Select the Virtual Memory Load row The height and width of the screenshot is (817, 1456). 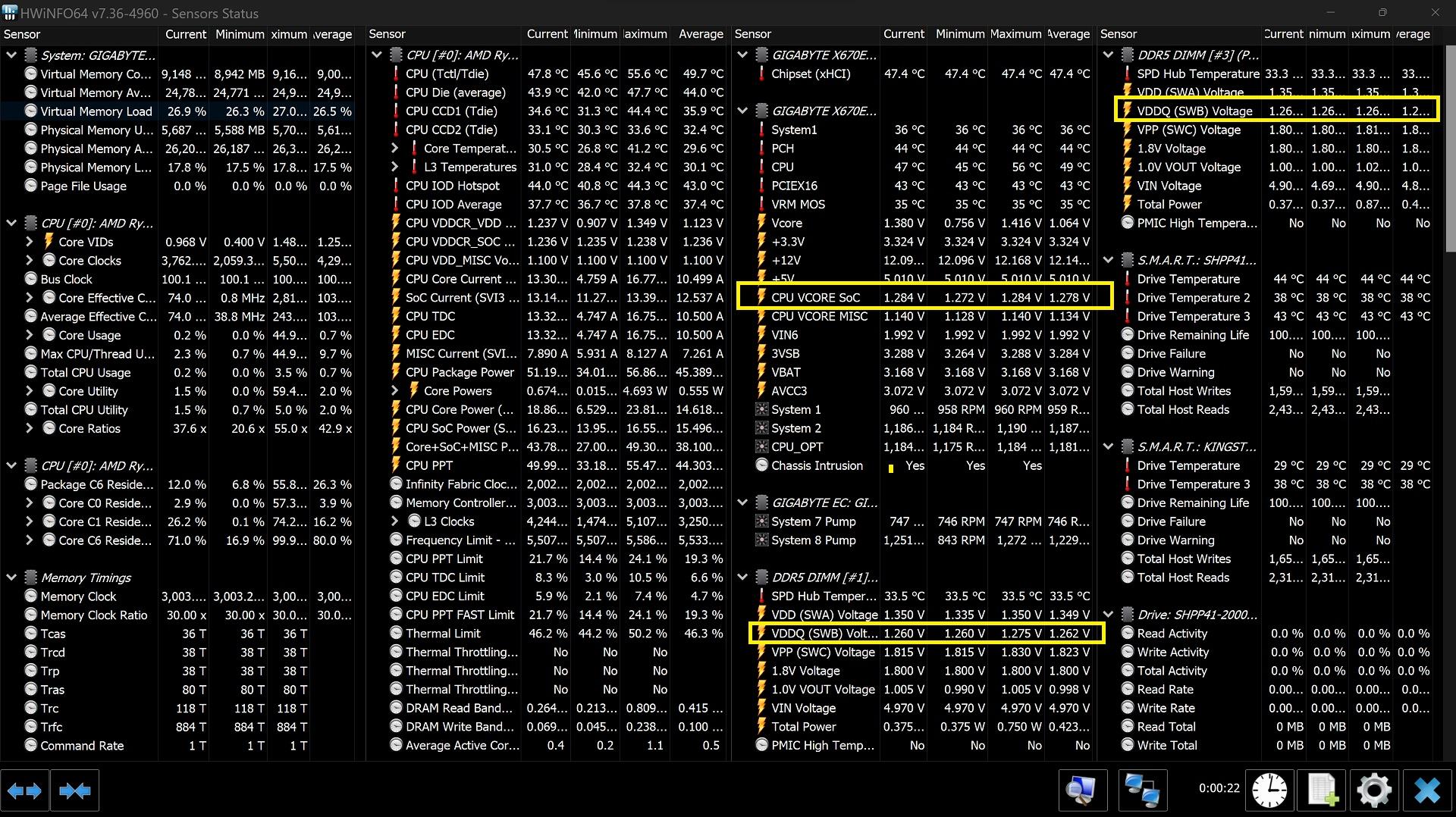(179, 111)
